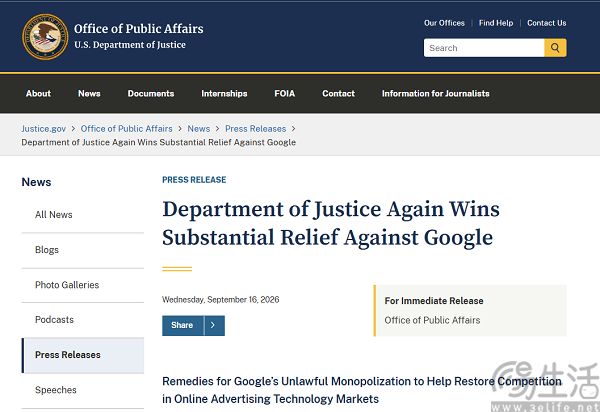Follow the Justice.gov breadcrumb link
The image size is (600, 412).
(44, 129)
